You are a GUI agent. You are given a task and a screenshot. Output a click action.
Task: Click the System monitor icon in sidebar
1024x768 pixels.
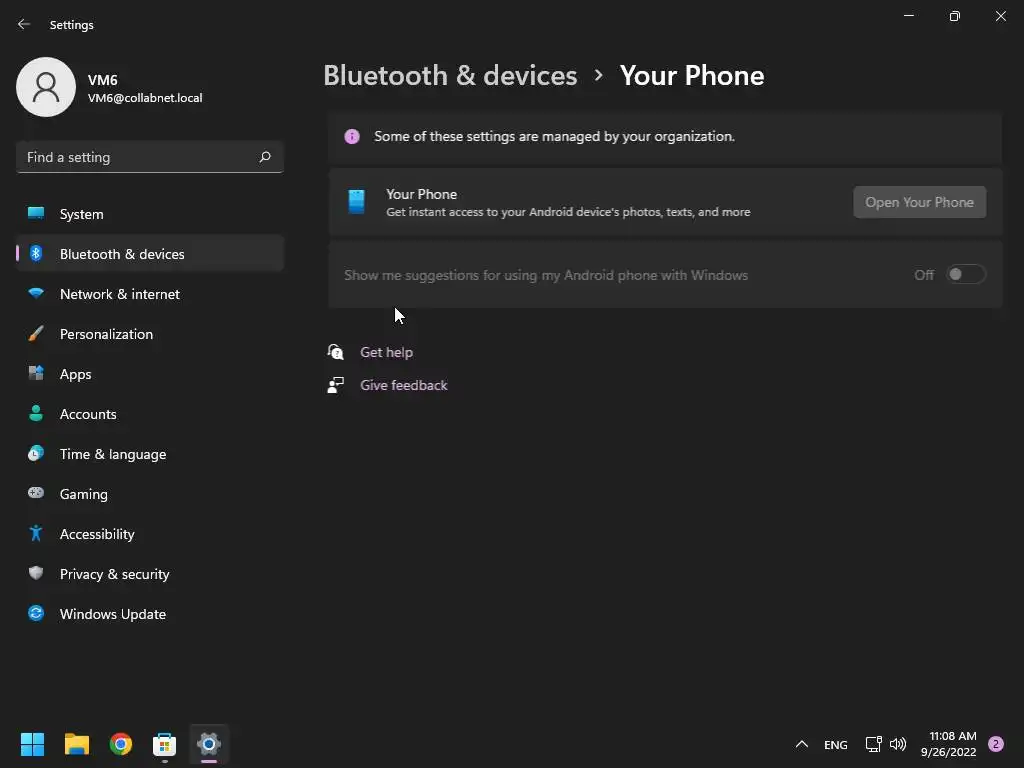point(36,214)
